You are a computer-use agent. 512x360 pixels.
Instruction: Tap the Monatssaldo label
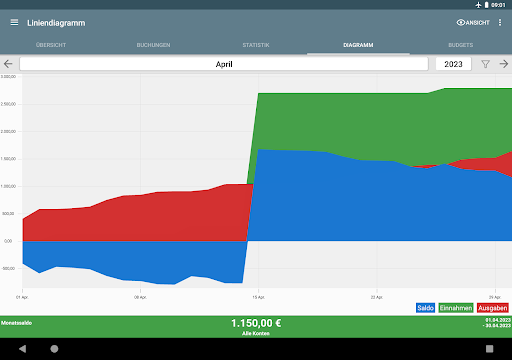click(17, 323)
